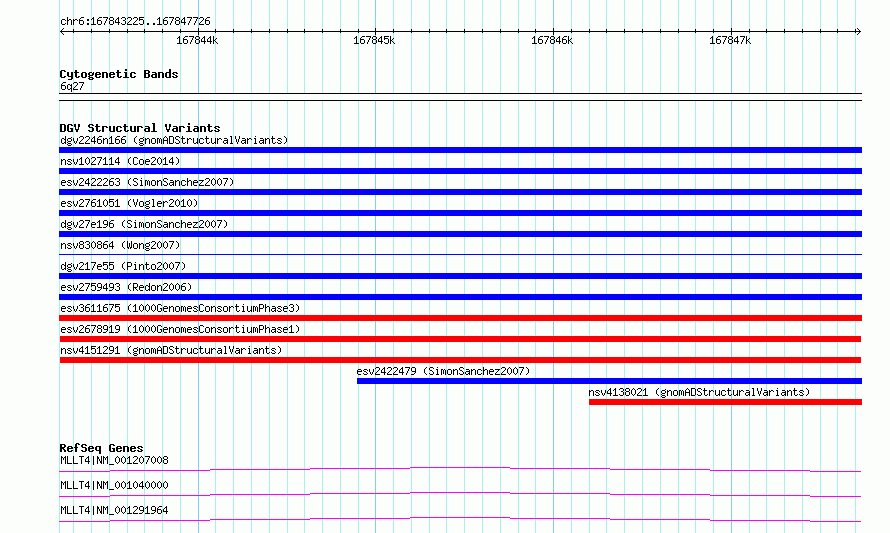
Task: Open variant nsv4138021 (gnomADStructuralVariants) label
Action: pyautogui.click(x=699, y=392)
